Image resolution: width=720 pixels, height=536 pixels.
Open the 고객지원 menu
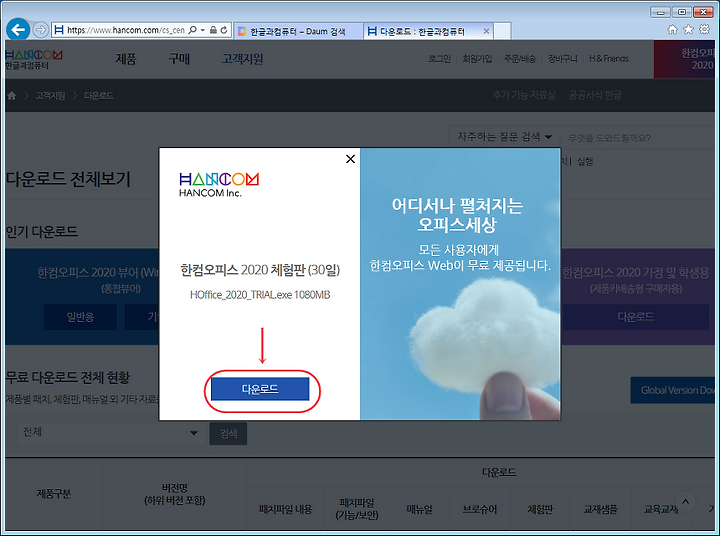tap(242, 59)
